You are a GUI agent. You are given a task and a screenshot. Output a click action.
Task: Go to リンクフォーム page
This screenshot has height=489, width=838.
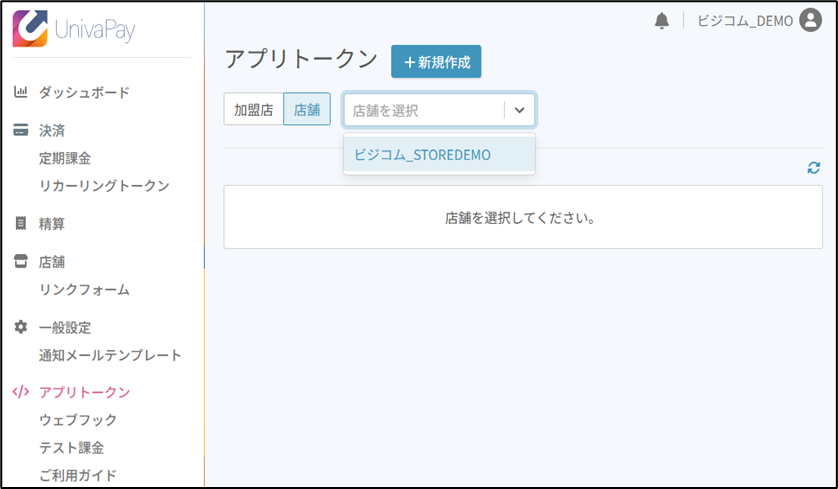pyautogui.click(x=84, y=290)
